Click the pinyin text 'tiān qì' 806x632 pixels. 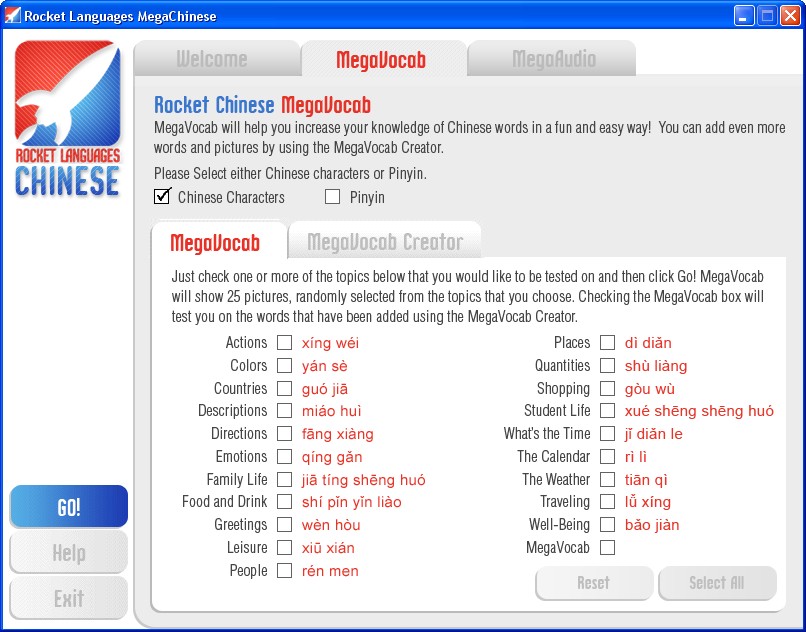pyautogui.click(x=646, y=480)
